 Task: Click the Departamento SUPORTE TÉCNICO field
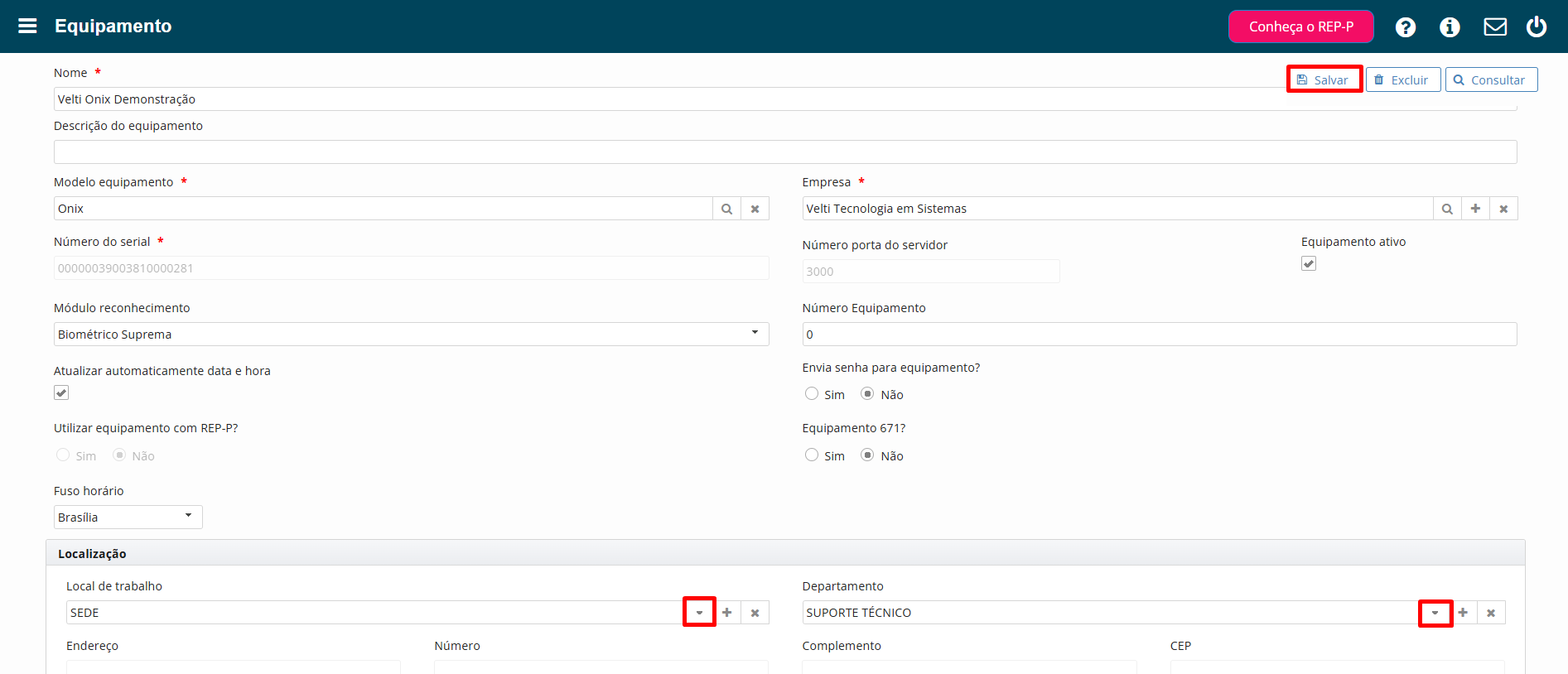pyautogui.click(x=1111, y=613)
